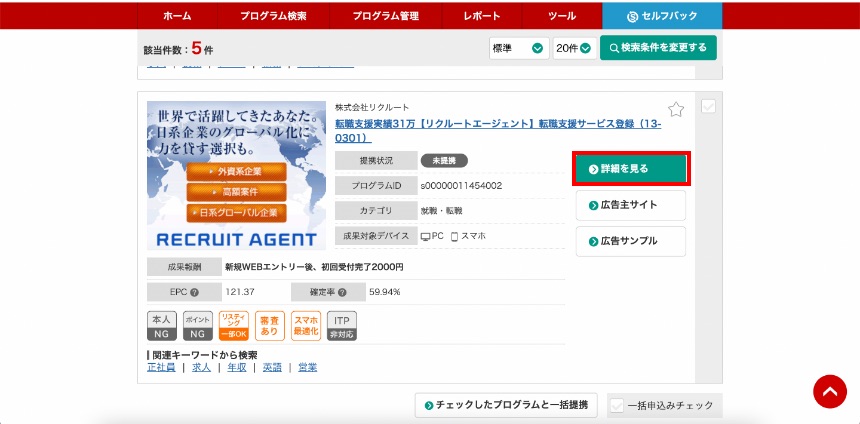
Task: Click the 未提携 status badge
Action: 444,161
